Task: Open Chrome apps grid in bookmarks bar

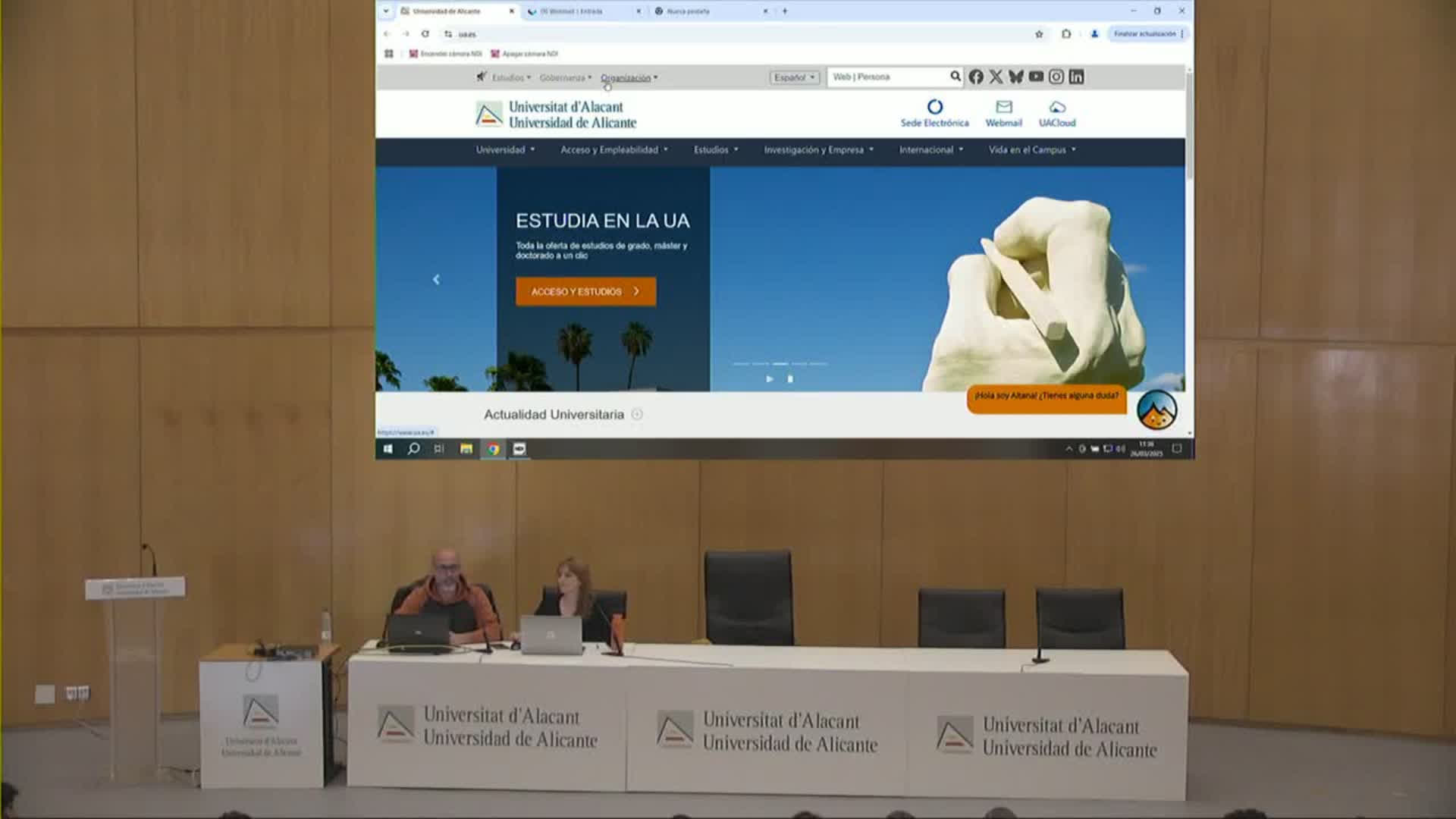Action: click(x=389, y=54)
